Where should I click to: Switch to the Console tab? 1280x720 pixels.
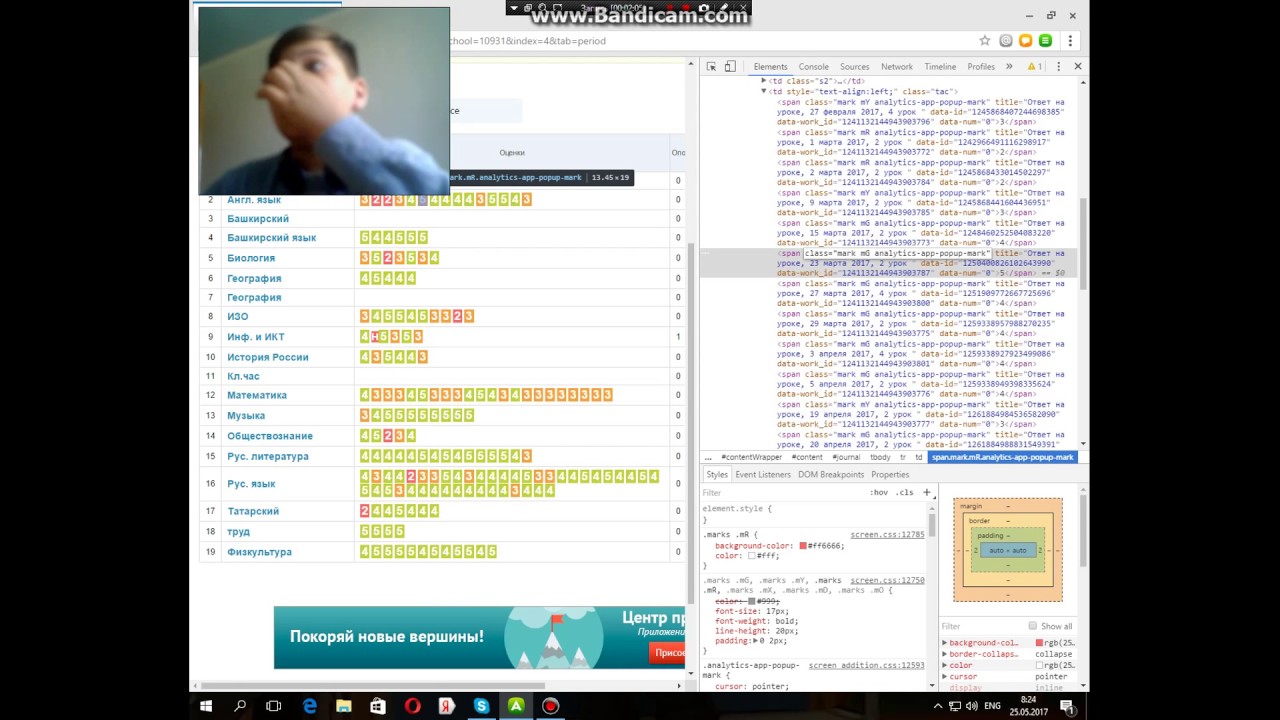[x=813, y=66]
